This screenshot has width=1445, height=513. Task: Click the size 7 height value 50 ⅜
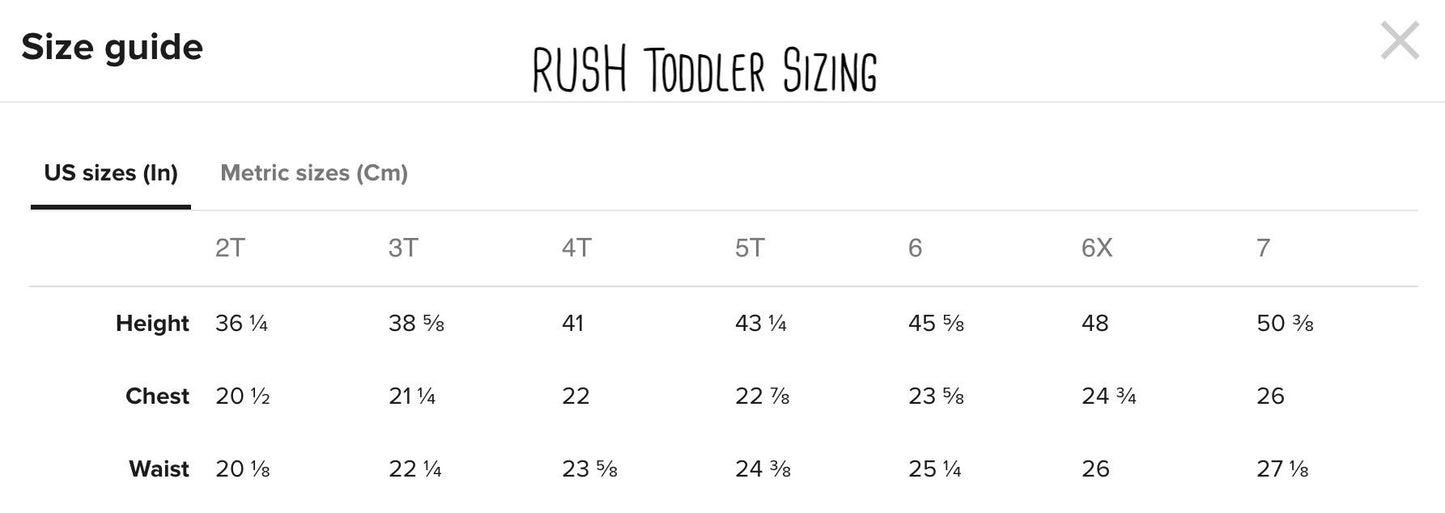coord(1285,323)
